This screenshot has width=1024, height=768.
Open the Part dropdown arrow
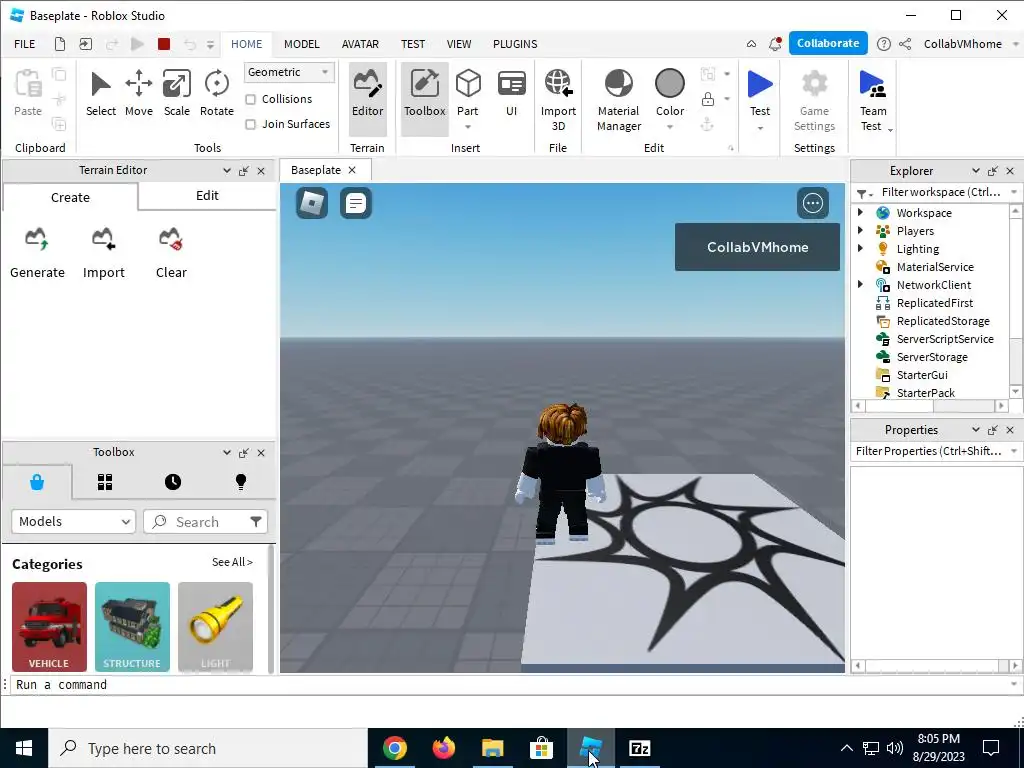(468, 127)
